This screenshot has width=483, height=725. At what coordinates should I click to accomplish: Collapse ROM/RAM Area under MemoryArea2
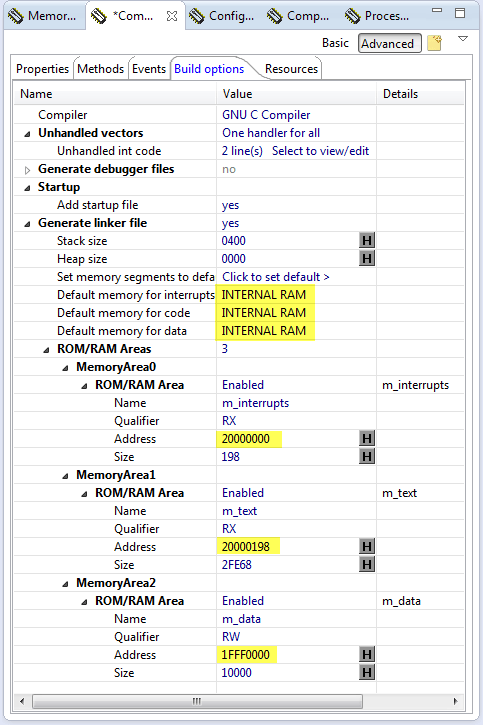point(84,602)
